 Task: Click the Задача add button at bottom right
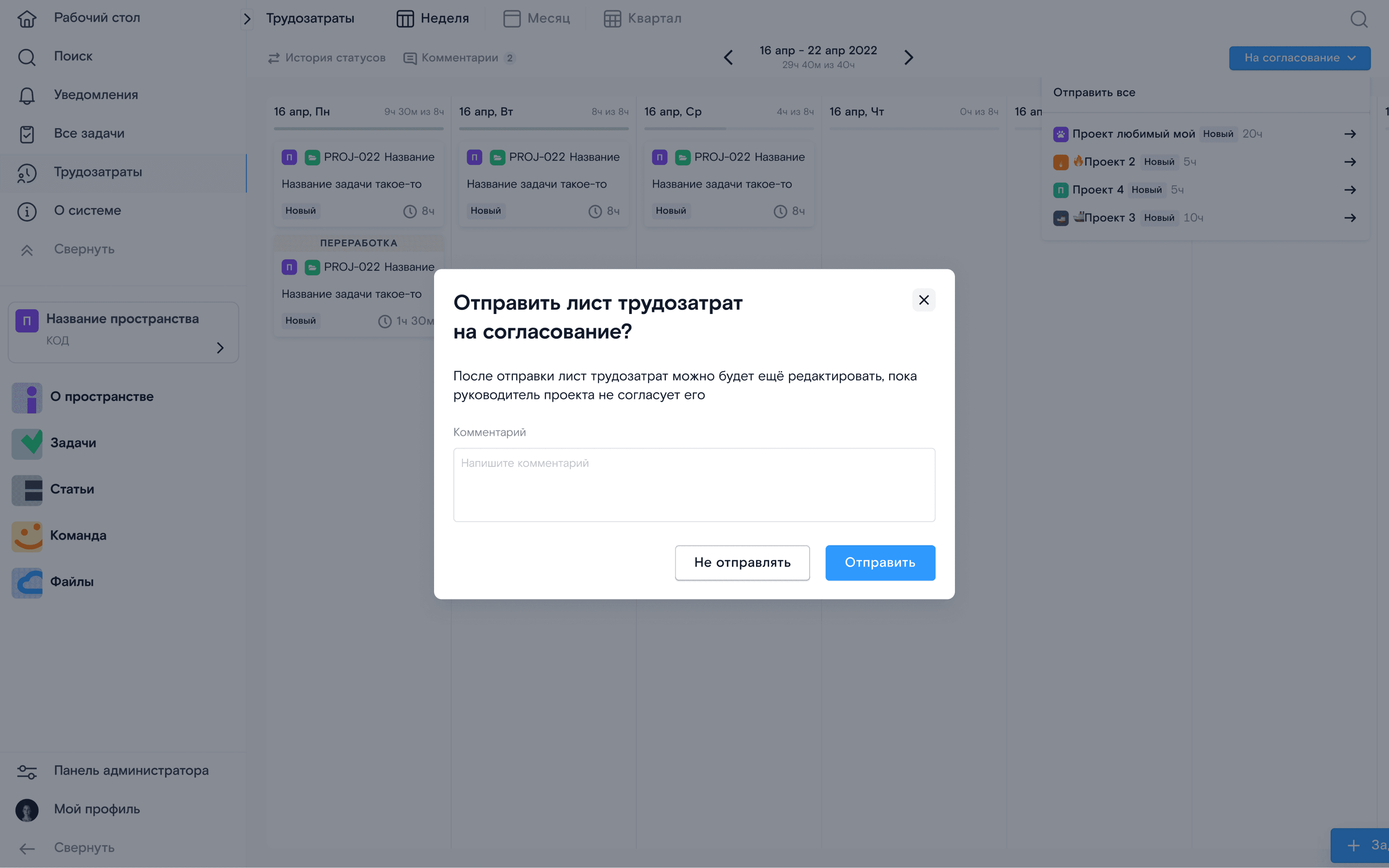click(1360, 846)
